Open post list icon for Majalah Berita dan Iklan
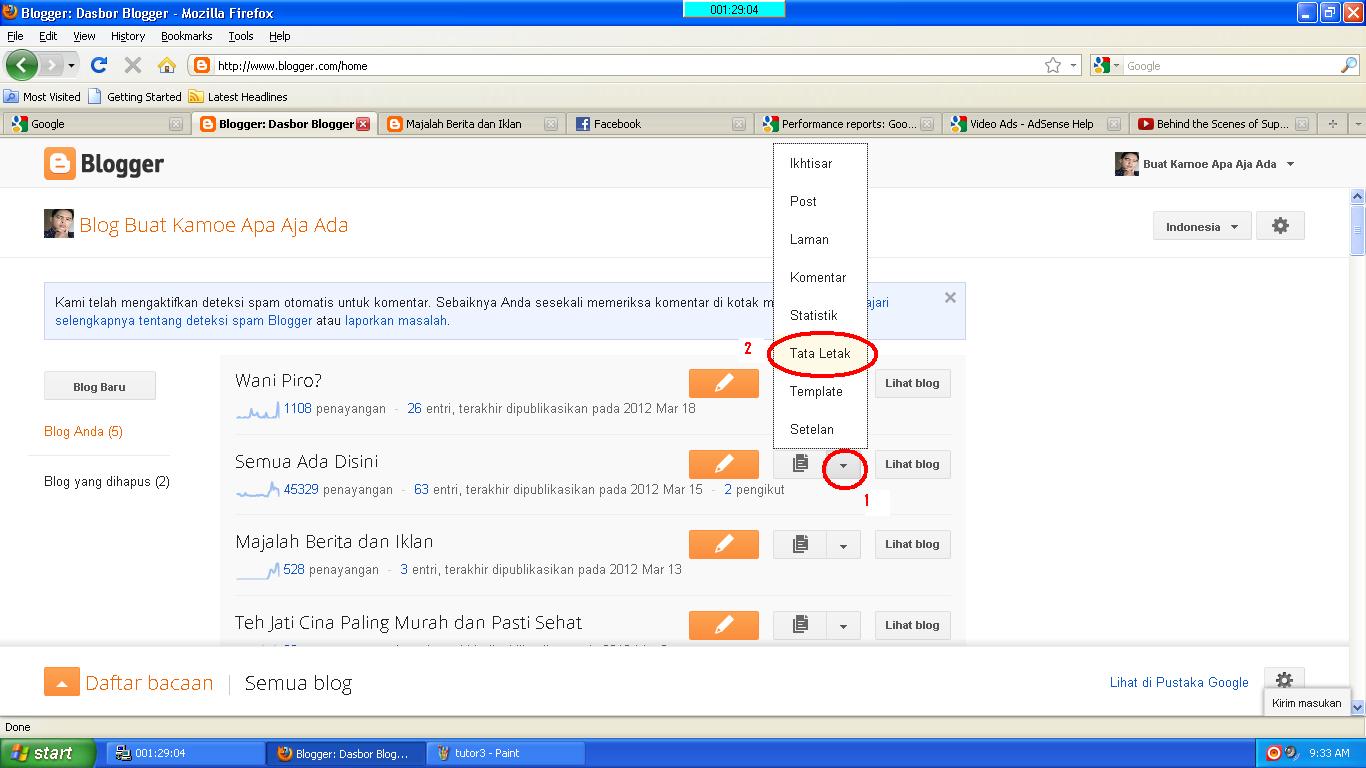Viewport: 1366px width, 768px height. [800, 544]
